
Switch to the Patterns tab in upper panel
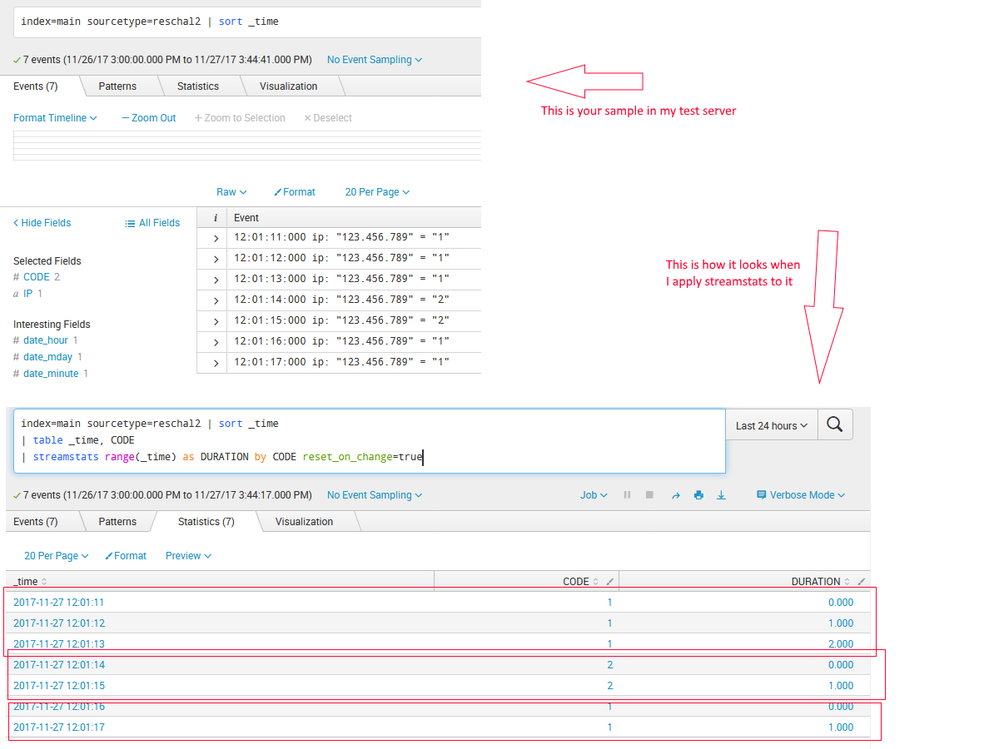[x=117, y=87]
